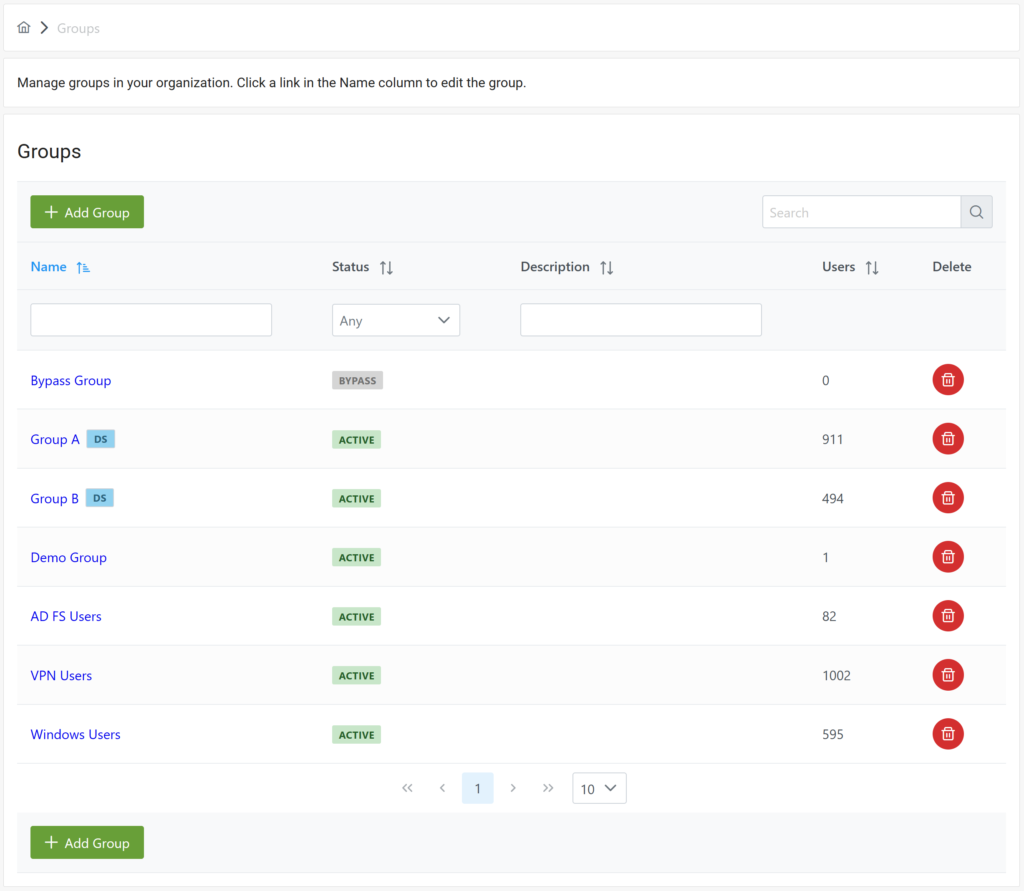1024x891 pixels.
Task: Click the trash icon for Demo Group
Action: 947,556
